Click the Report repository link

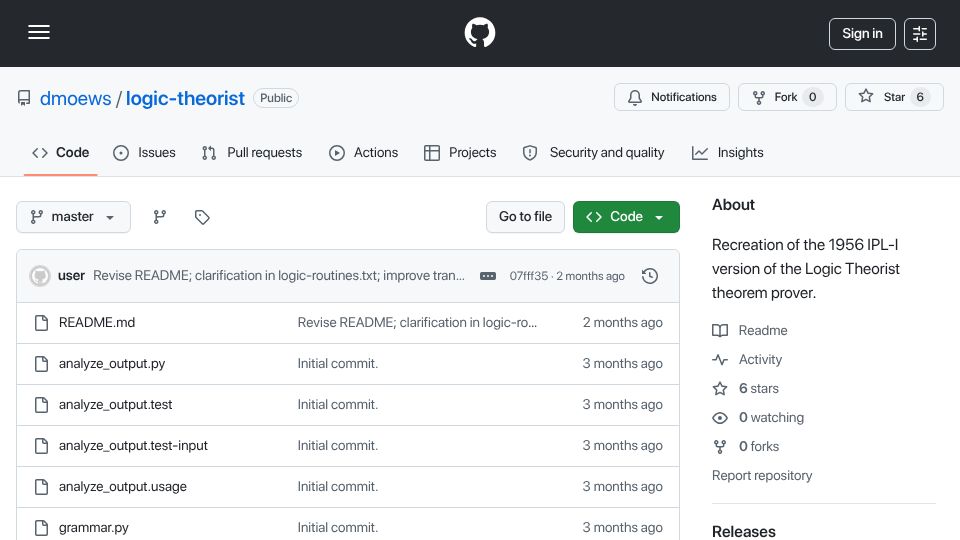tap(762, 476)
